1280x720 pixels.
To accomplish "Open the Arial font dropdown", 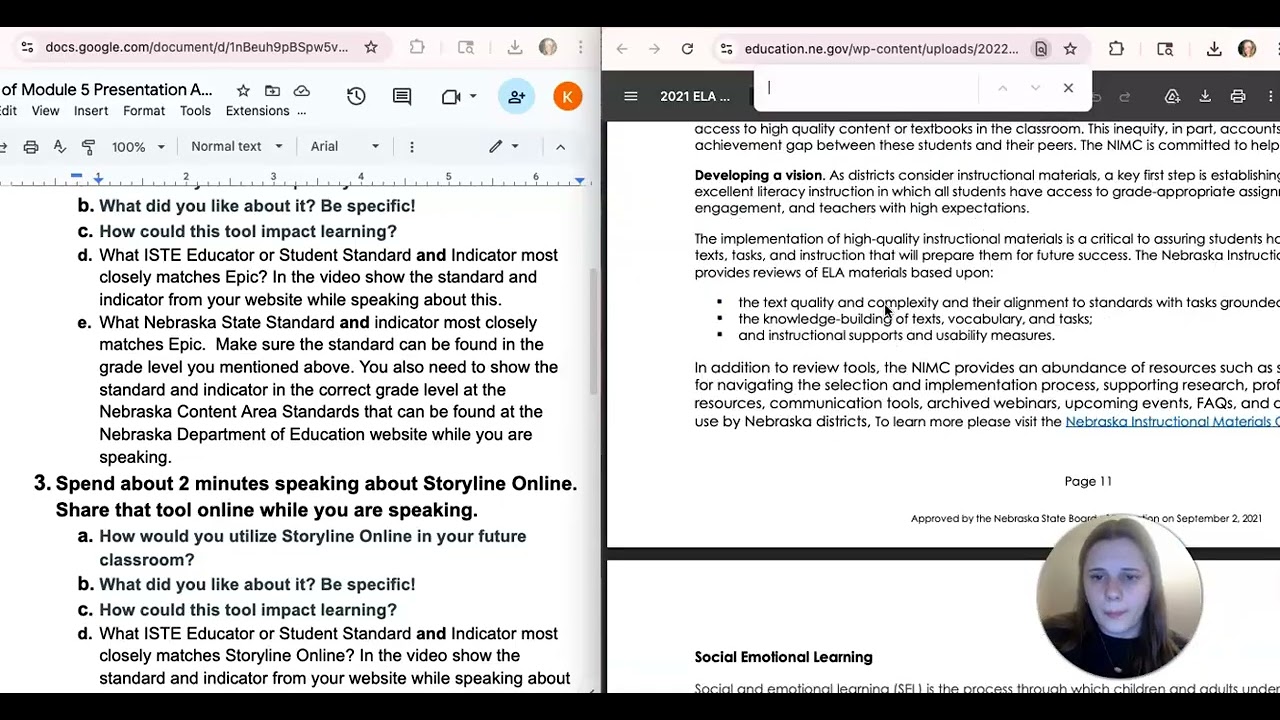I will click(x=345, y=147).
